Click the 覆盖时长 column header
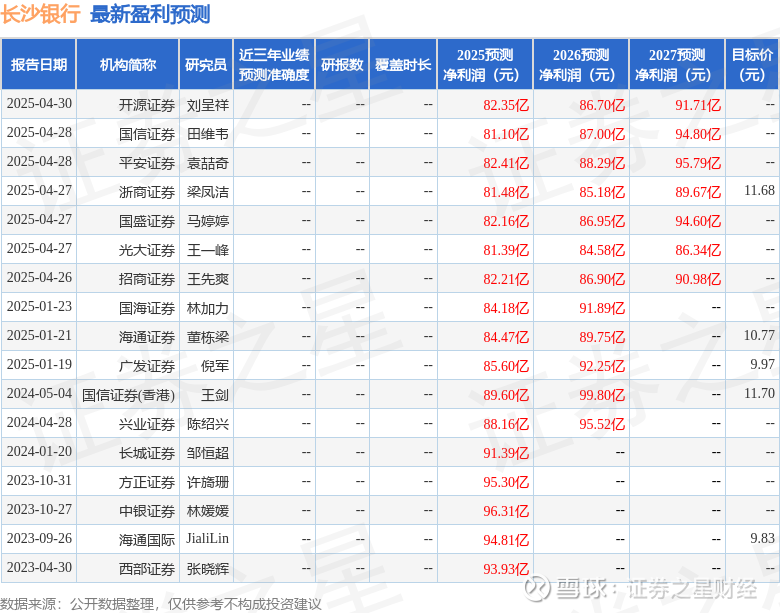 tap(402, 65)
